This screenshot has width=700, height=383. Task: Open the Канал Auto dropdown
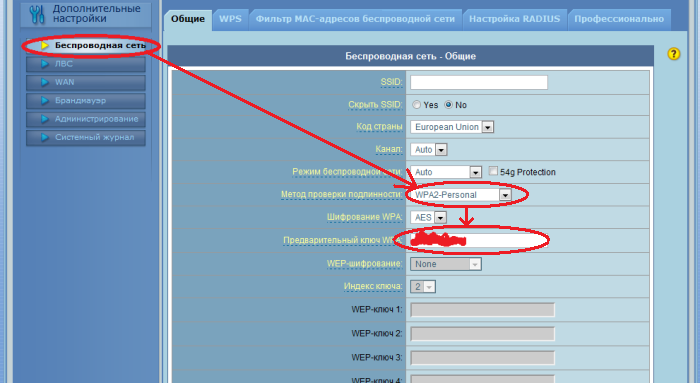[429, 150]
